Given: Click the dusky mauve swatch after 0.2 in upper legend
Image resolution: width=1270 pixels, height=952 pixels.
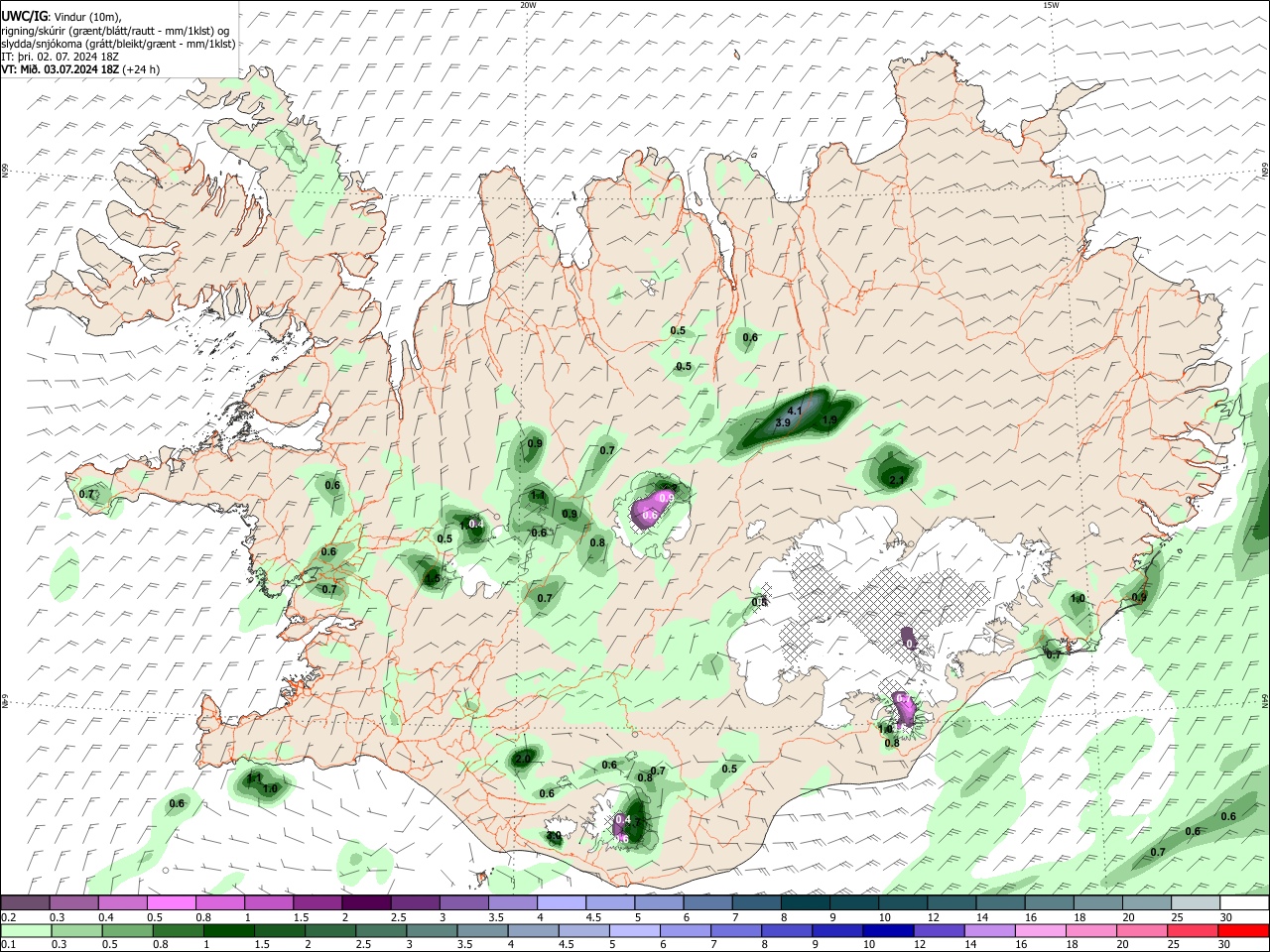Looking at the screenshot, I should [26, 903].
